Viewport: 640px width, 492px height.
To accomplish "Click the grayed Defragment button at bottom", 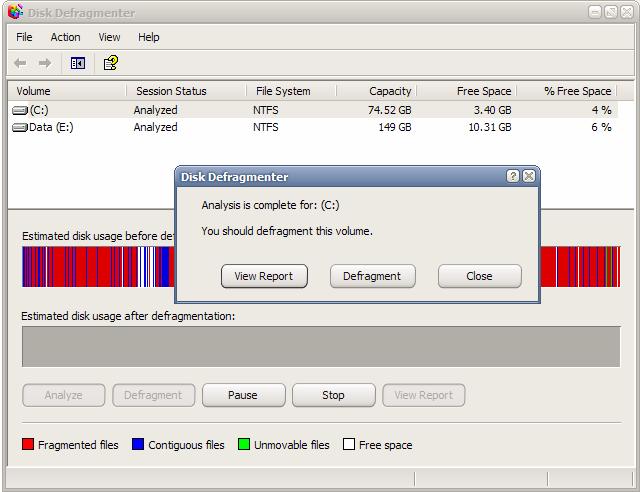I will [x=153, y=395].
